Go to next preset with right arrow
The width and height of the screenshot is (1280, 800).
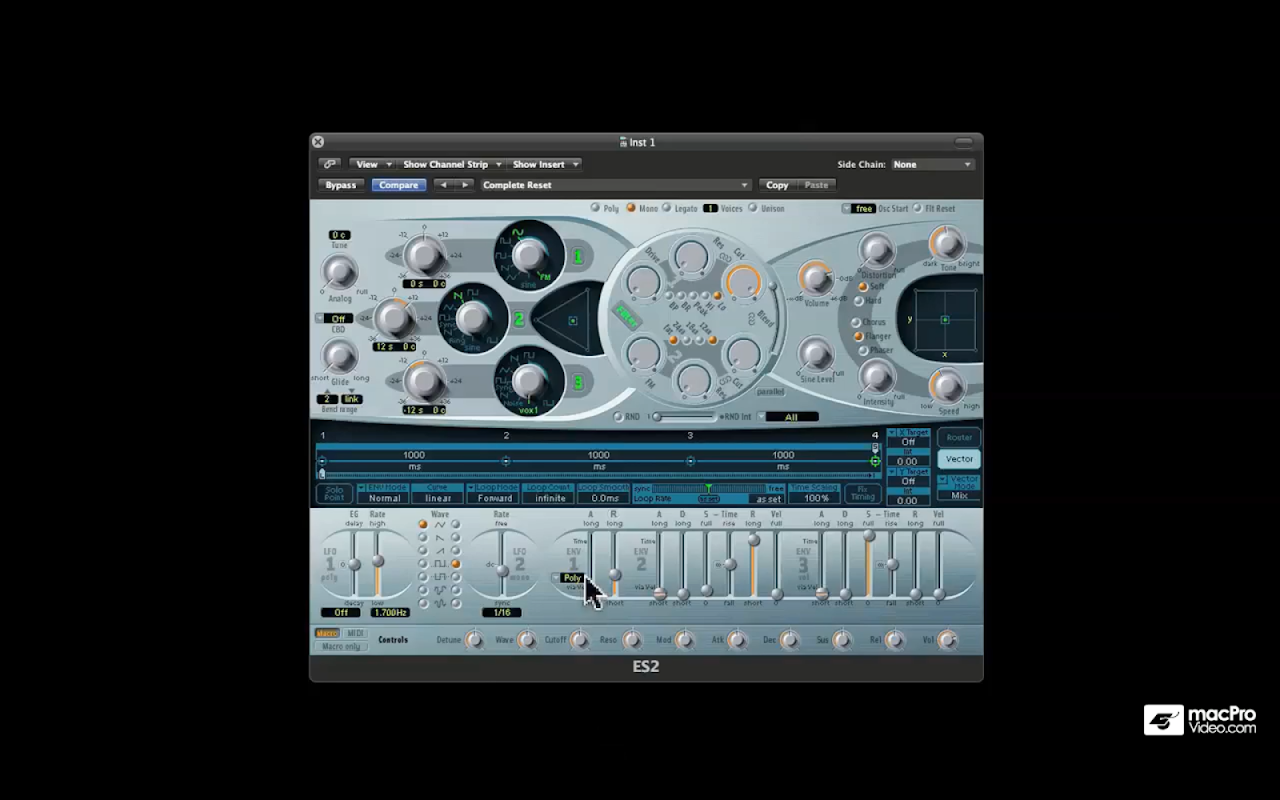tap(464, 185)
